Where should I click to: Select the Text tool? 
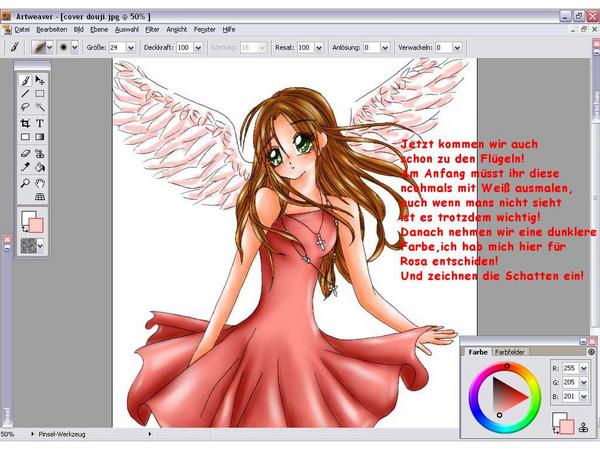pyautogui.click(x=40, y=123)
